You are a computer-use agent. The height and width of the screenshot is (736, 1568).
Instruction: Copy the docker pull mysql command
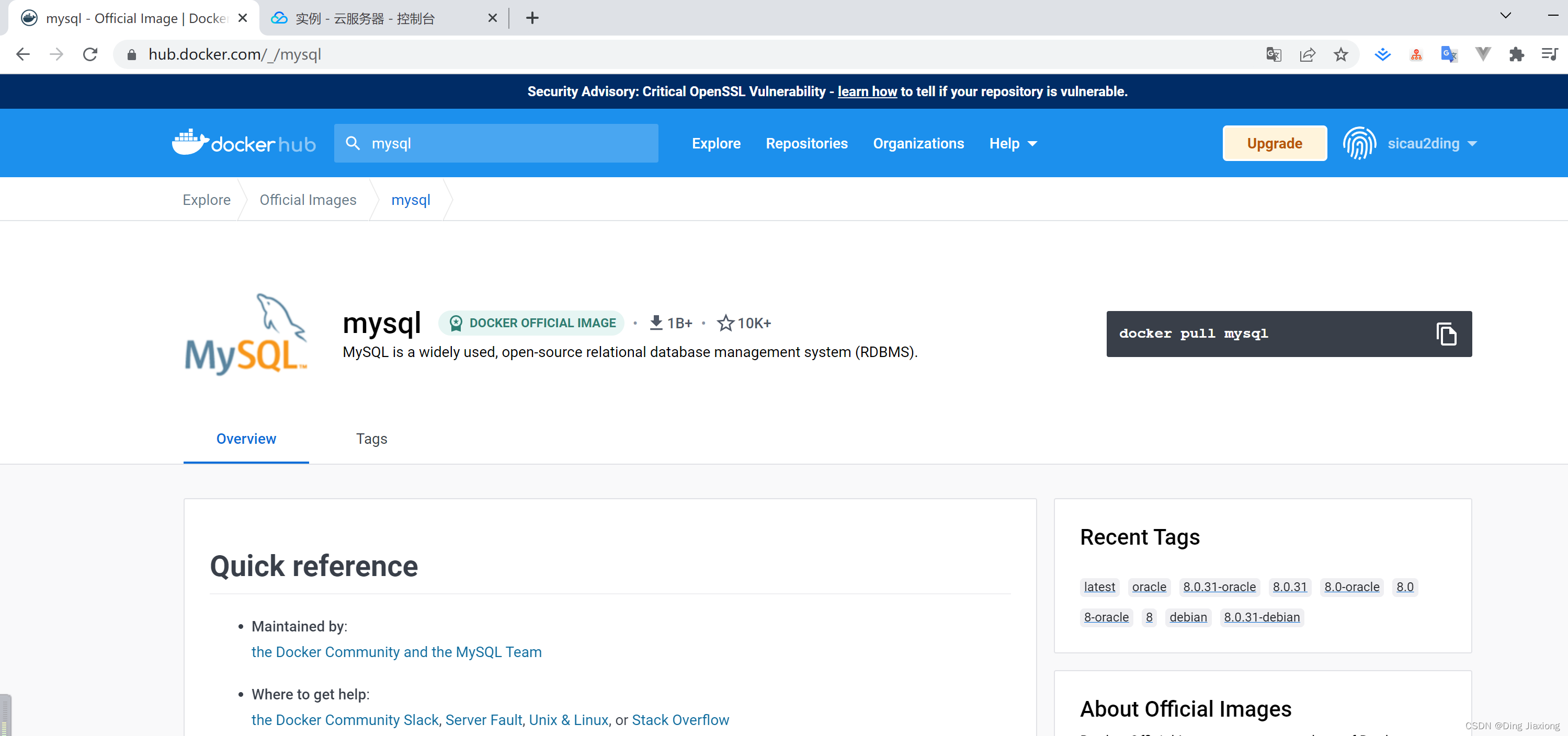point(1446,334)
